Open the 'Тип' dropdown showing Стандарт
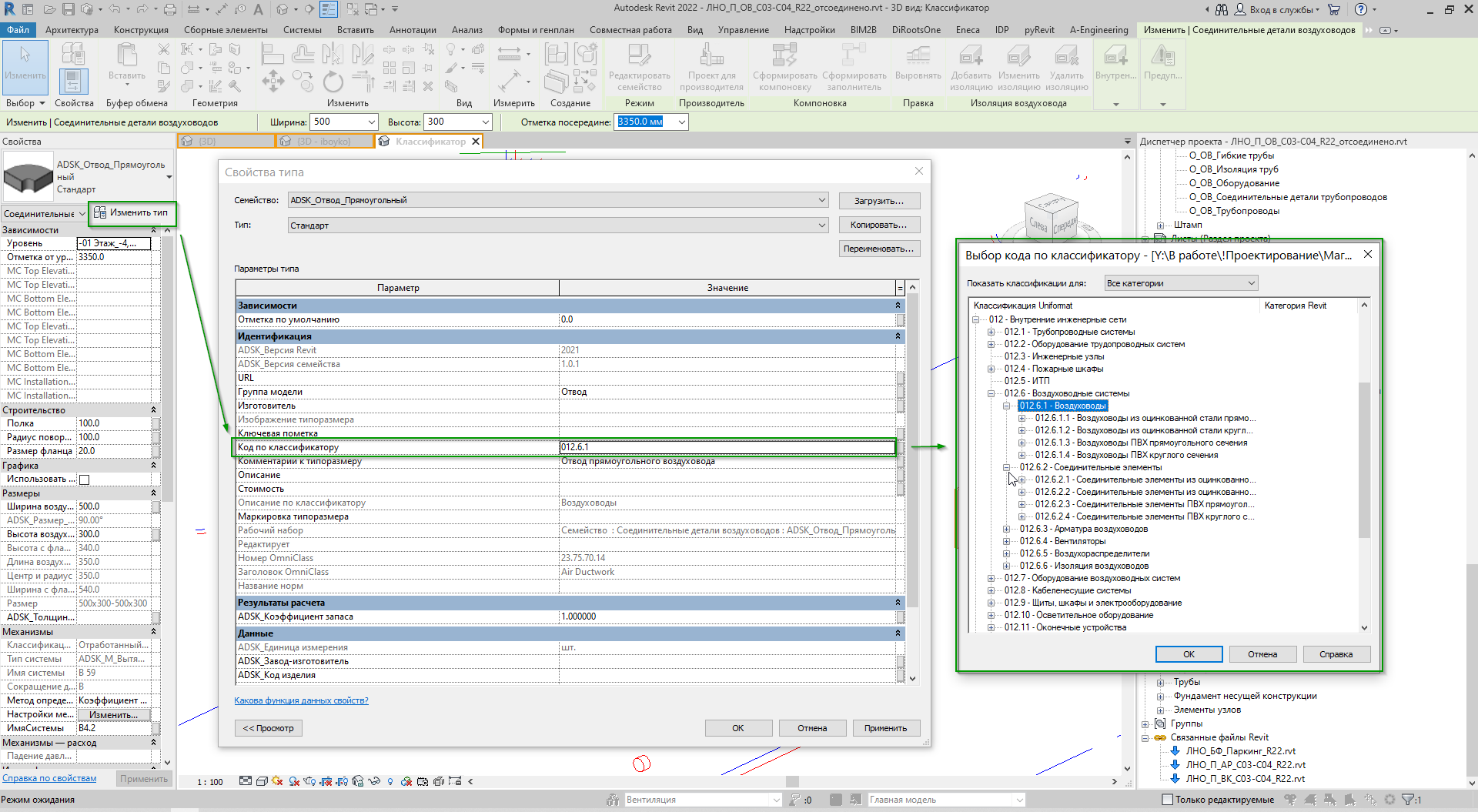This screenshot has width=1478, height=812. pyautogui.click(x=558, y=226)
